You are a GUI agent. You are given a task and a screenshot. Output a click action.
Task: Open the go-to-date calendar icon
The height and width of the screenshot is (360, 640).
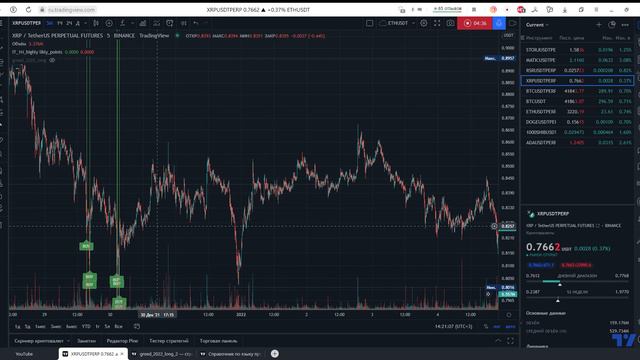tap(137, 327)
